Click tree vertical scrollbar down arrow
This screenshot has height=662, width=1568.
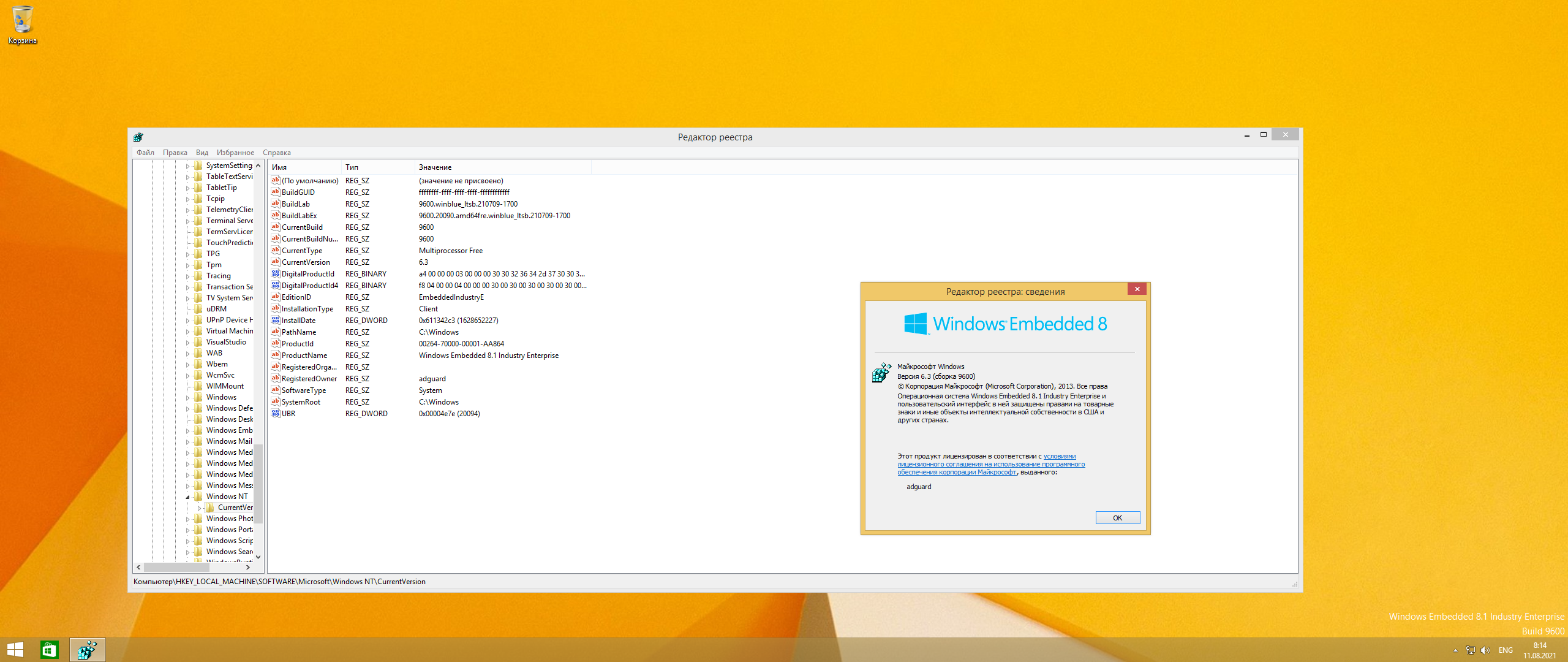click(x=258, y=557)
